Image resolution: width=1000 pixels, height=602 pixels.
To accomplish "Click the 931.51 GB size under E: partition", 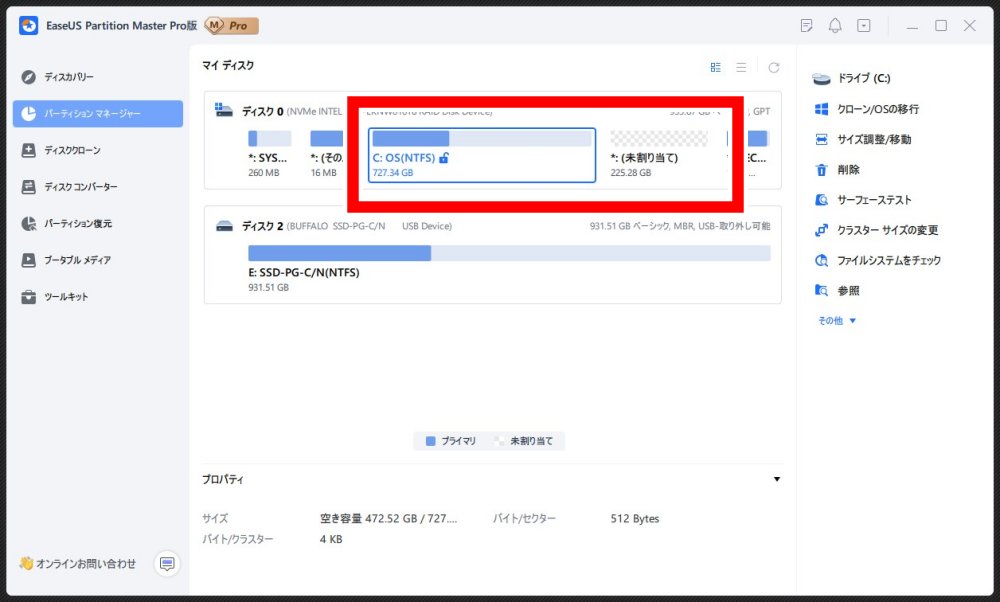I will coord(268,288).
